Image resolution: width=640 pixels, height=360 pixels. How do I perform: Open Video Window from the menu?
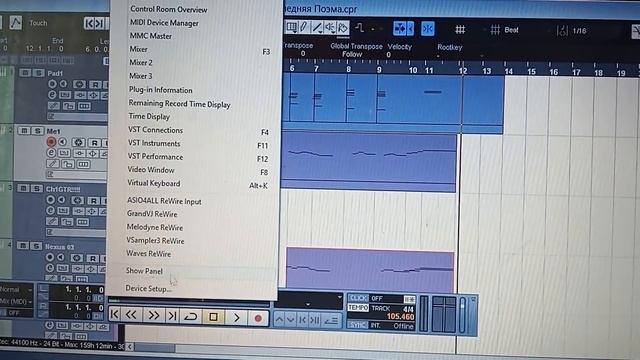(151, 170)
